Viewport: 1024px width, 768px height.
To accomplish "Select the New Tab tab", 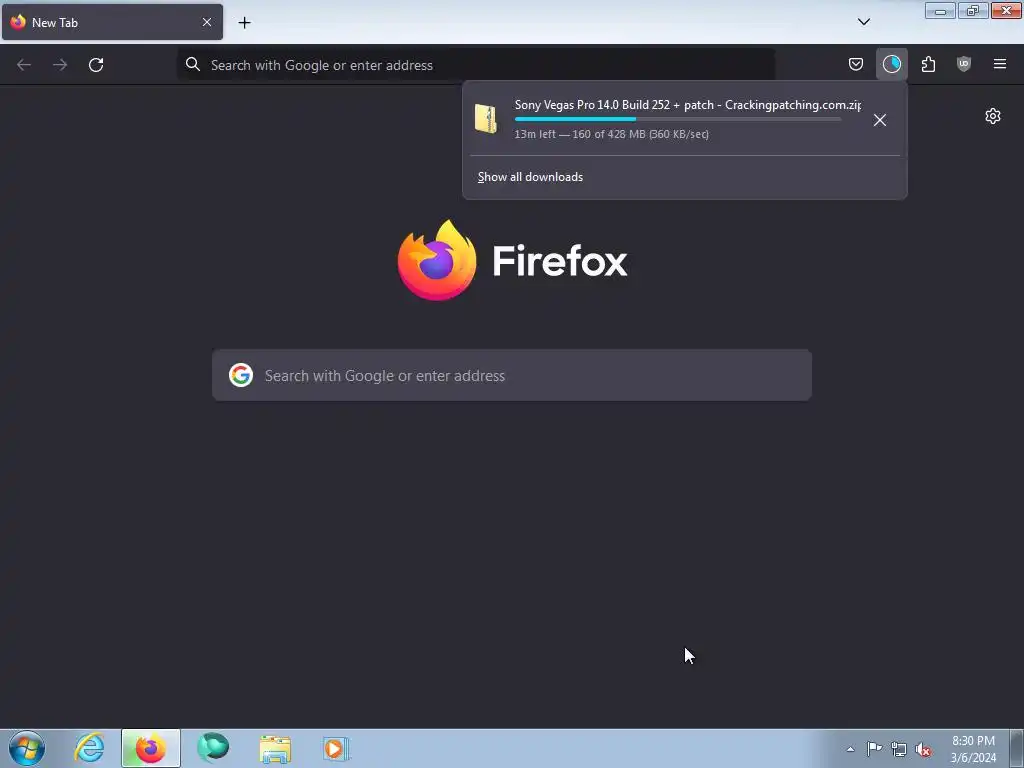I will (112, 22).
